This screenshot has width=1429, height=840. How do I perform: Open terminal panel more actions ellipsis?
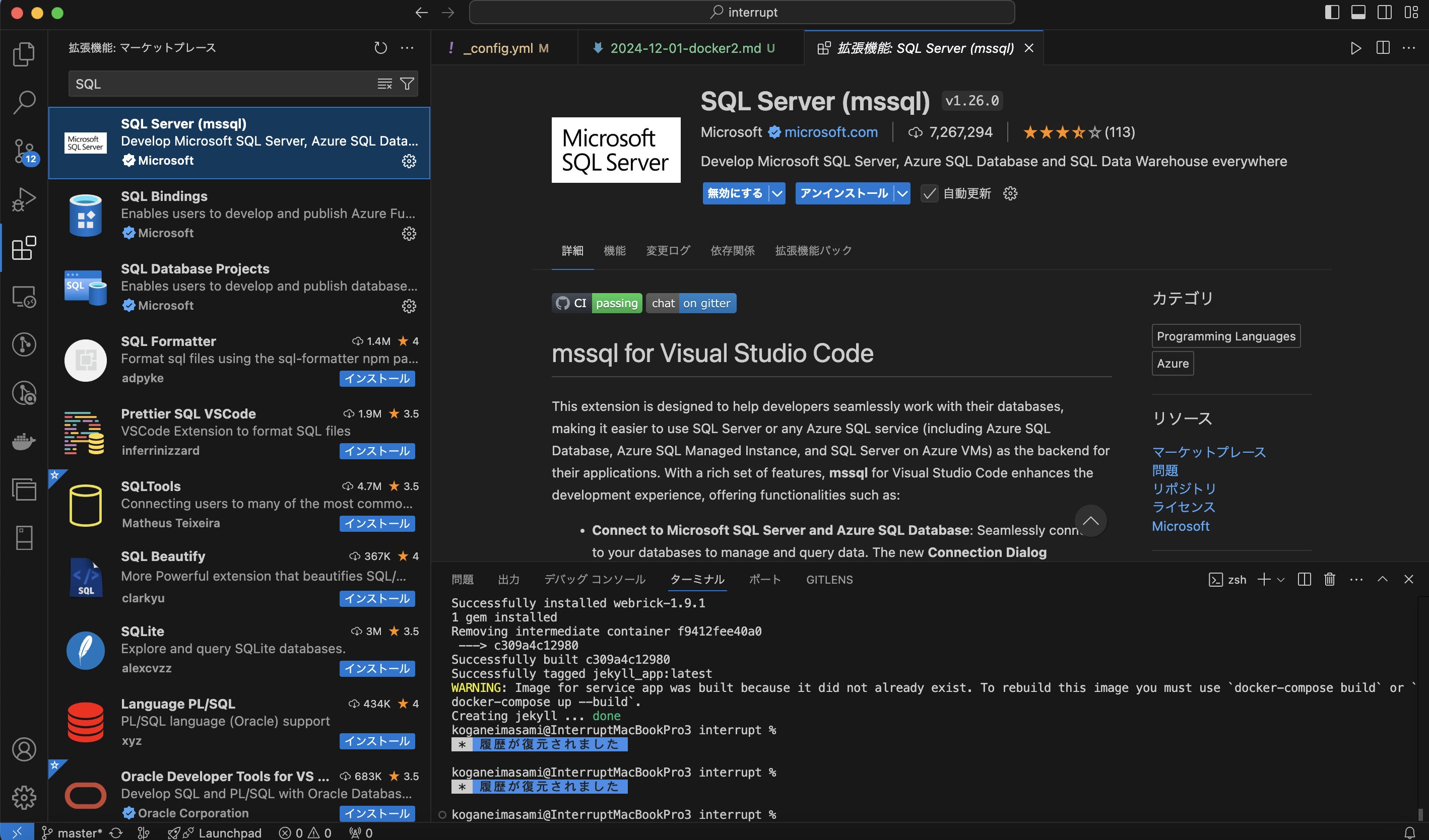click(x=1356, y=579)
